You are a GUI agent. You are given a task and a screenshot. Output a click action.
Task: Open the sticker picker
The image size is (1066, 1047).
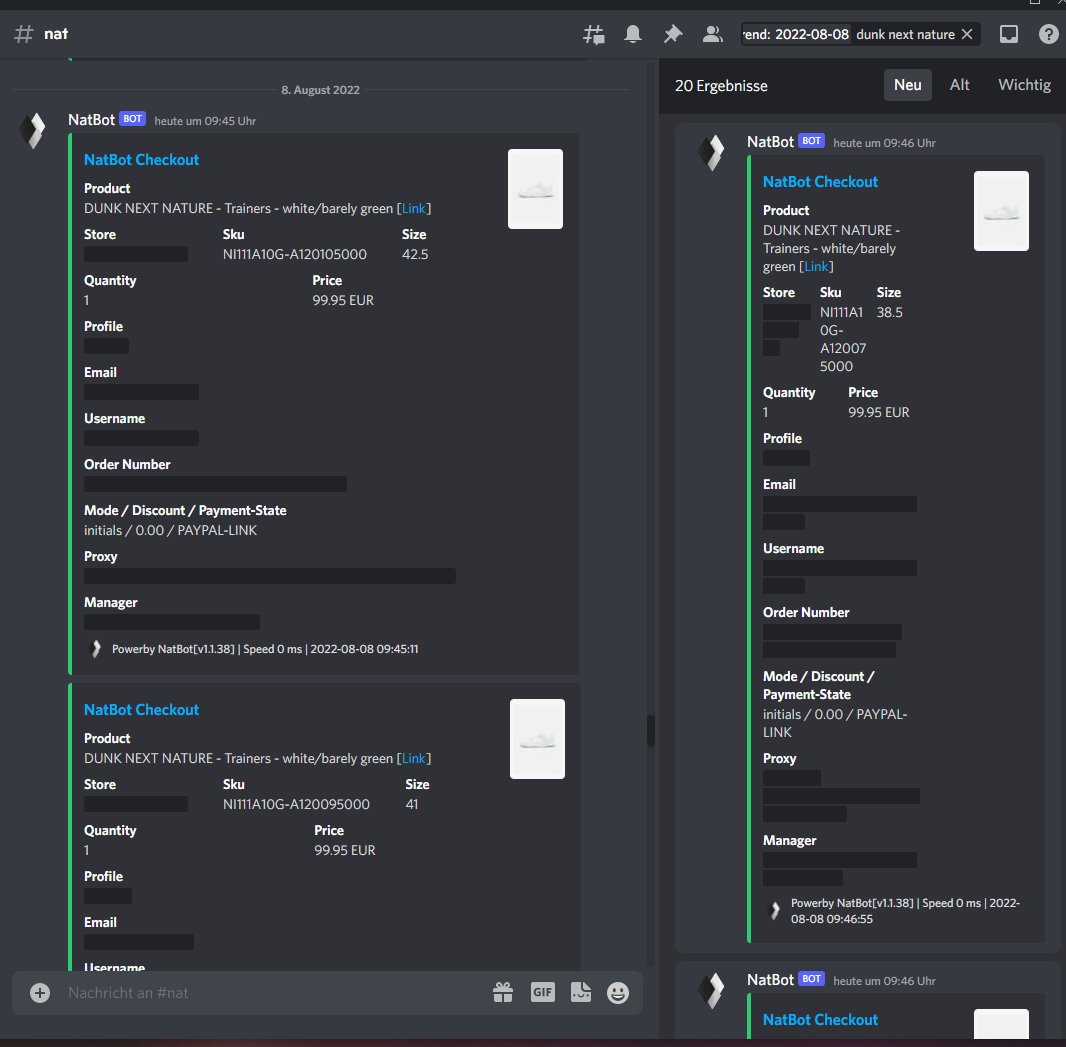580,992
